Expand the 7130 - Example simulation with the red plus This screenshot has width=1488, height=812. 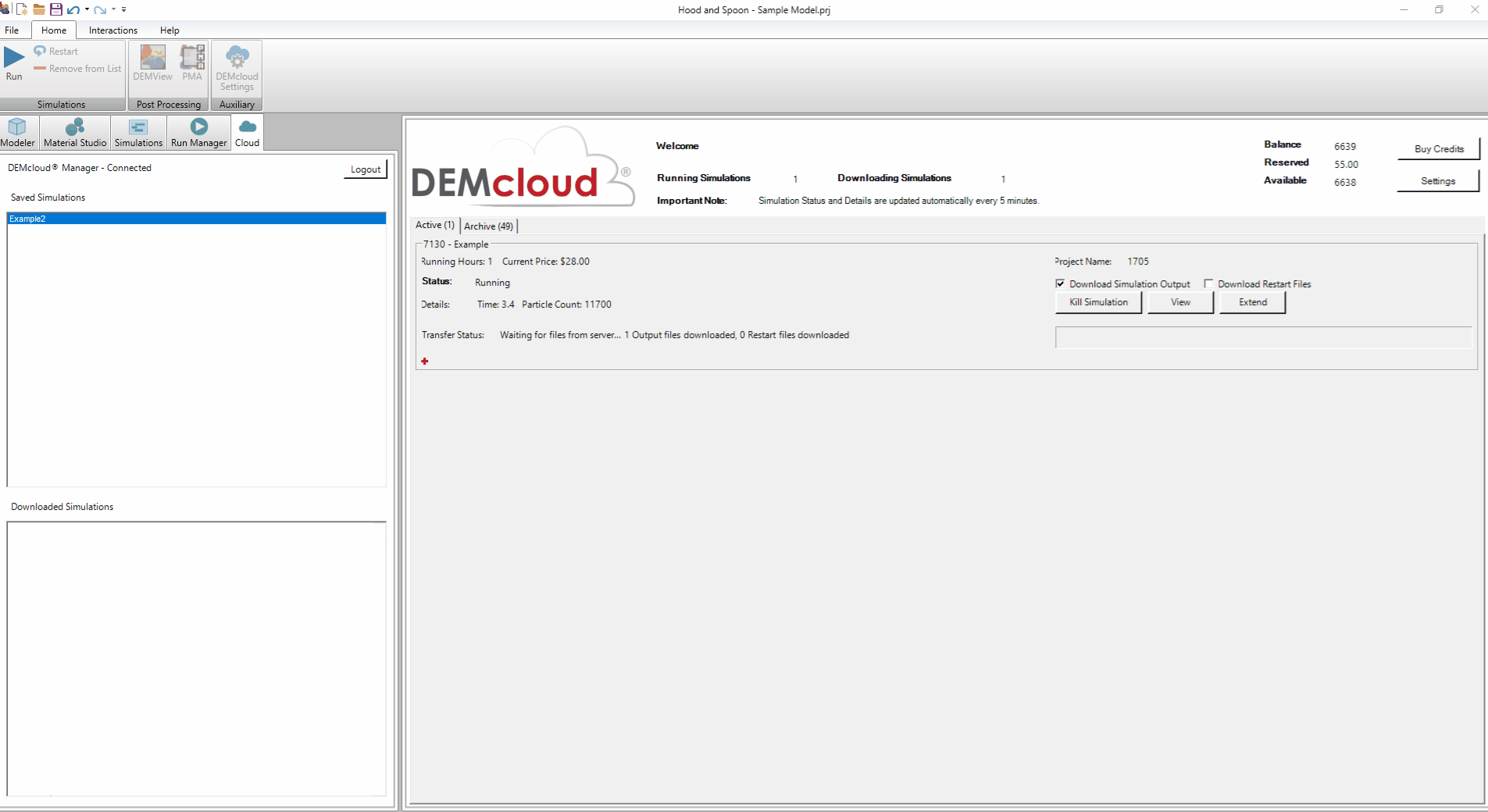point(425,361)
